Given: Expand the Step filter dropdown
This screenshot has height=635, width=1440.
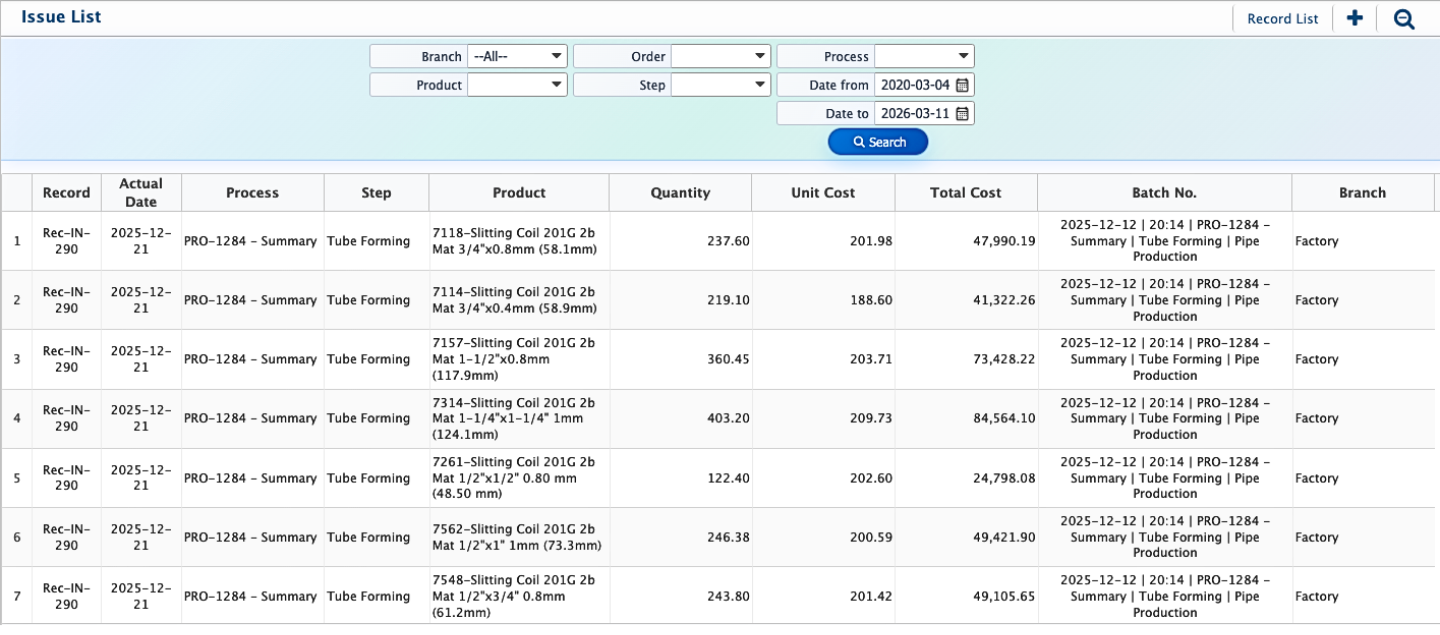Looking at the screenshot, I should 720,85.
